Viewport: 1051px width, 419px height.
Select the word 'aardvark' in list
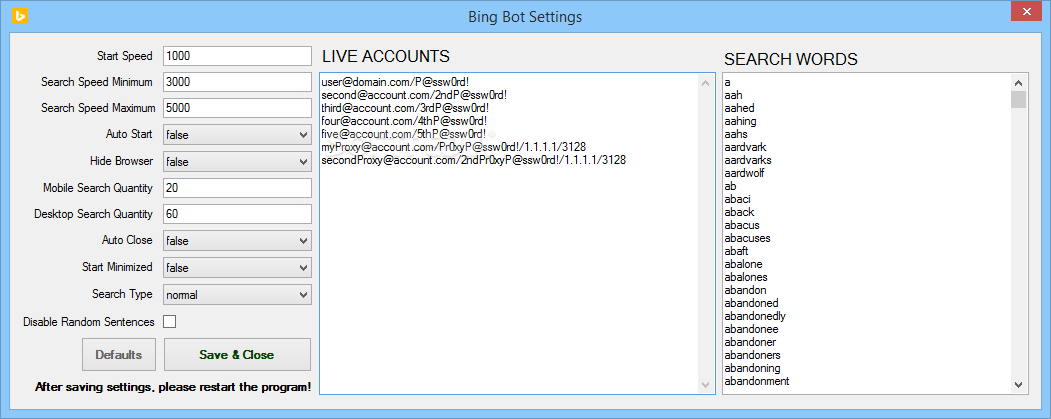point(745,147)
